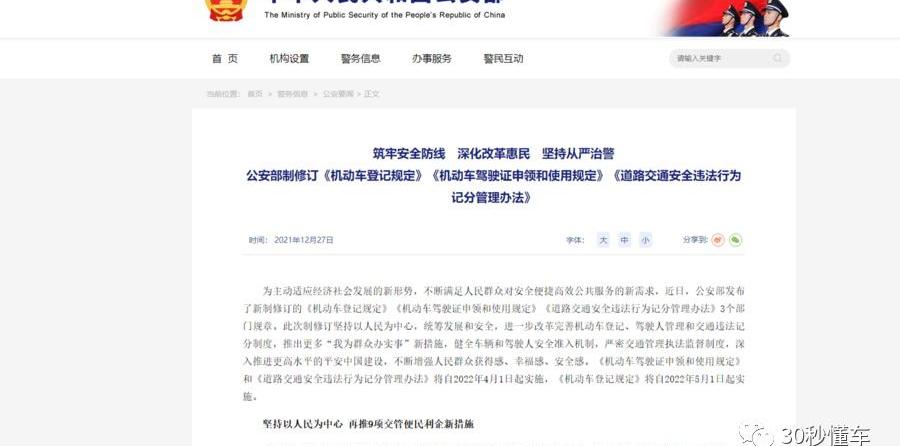
Task: Click the search magnifier icon
Action: [x=777, y=58]
